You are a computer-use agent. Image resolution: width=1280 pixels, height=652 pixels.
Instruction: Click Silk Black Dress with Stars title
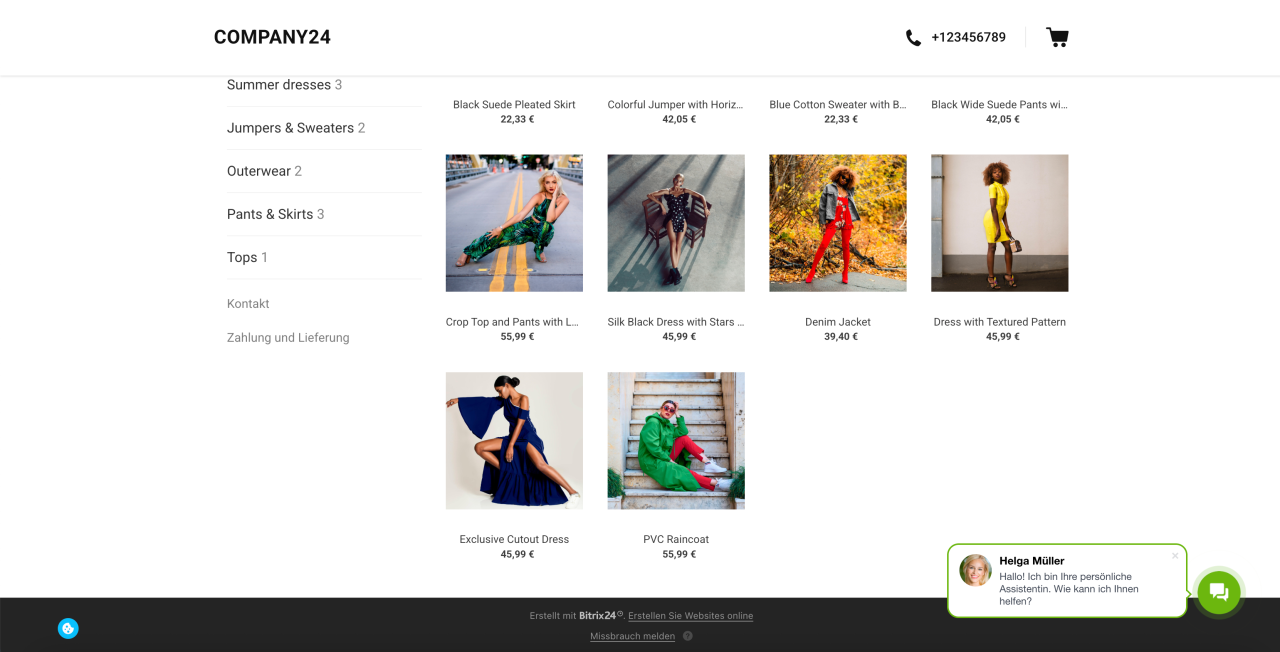click(676, 322)
